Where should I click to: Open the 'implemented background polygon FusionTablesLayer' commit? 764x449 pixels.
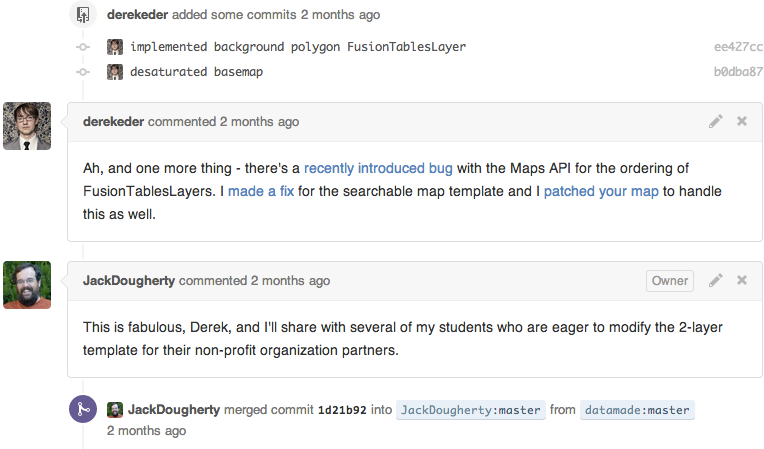tap(298, 47)
